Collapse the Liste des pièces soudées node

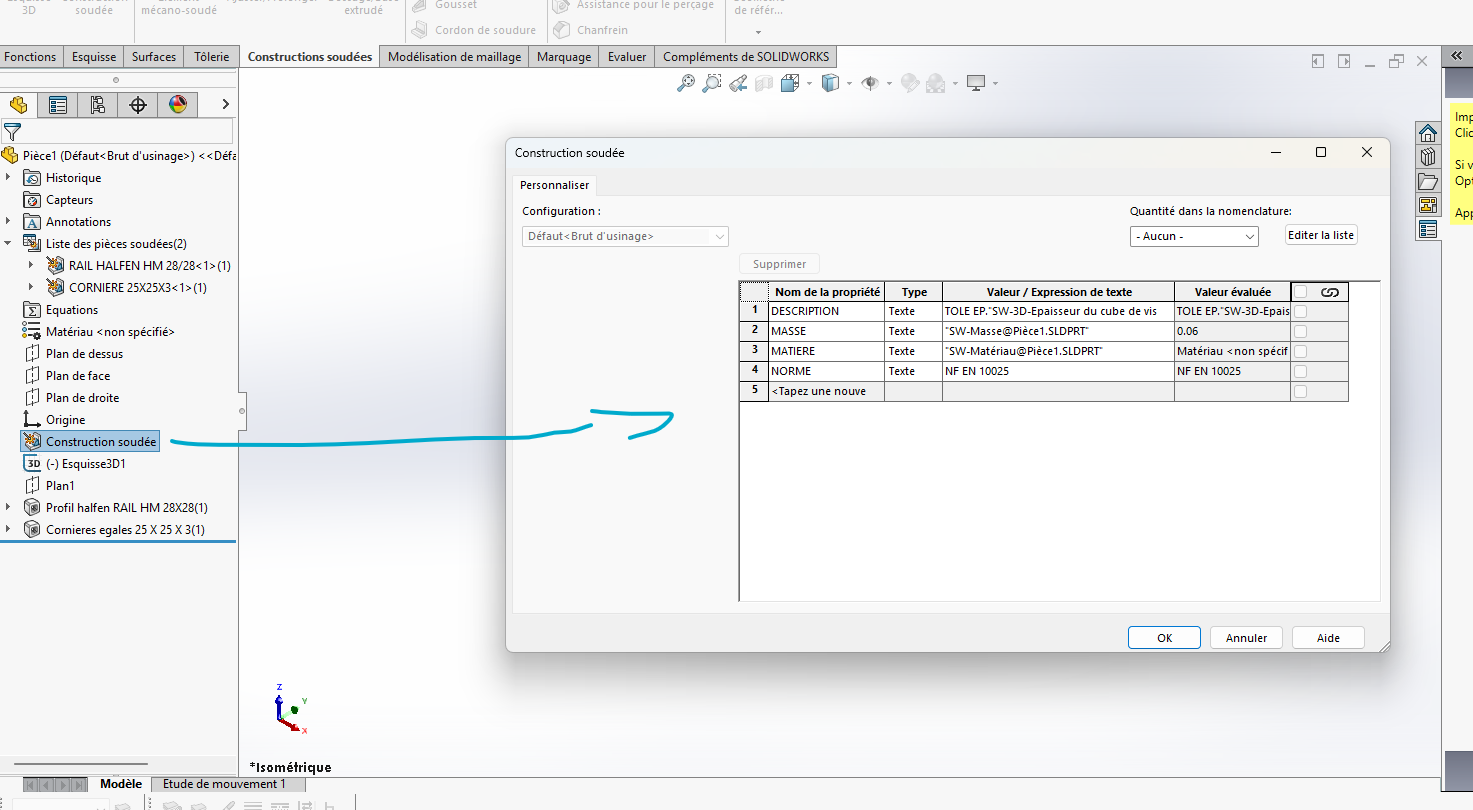click(9, 244)
